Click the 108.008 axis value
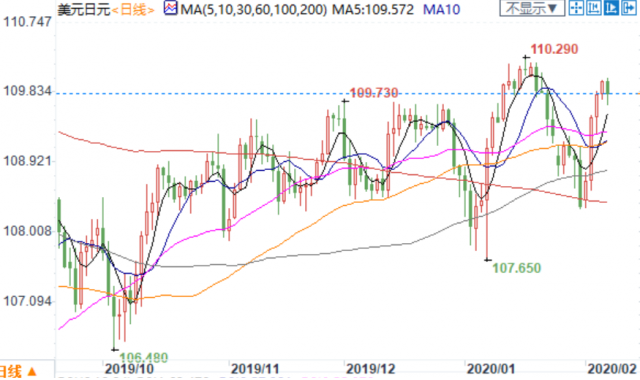Viewport: 640px width, 380px height. pyautogui.click(x=27, y=231)
